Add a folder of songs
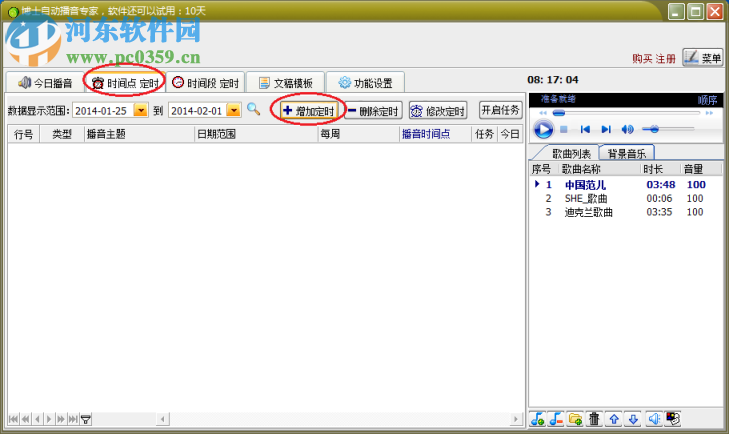The width and height of the screenshot is (729, 434). [575, 419]
